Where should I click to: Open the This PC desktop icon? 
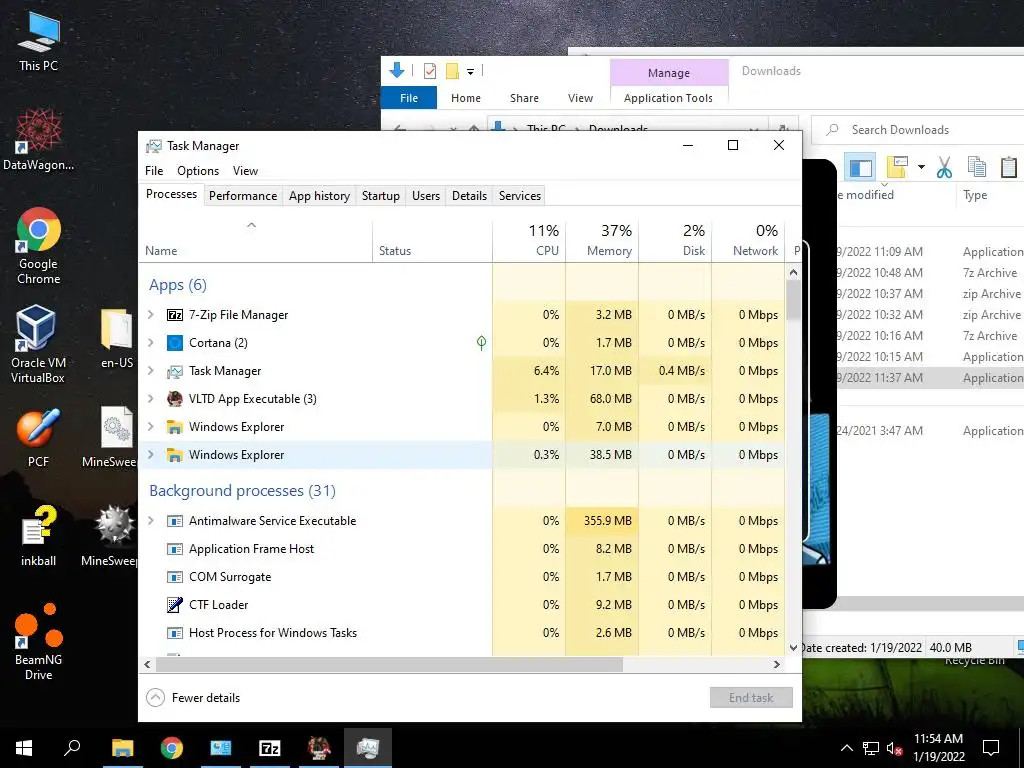click(x=38, y=40)
